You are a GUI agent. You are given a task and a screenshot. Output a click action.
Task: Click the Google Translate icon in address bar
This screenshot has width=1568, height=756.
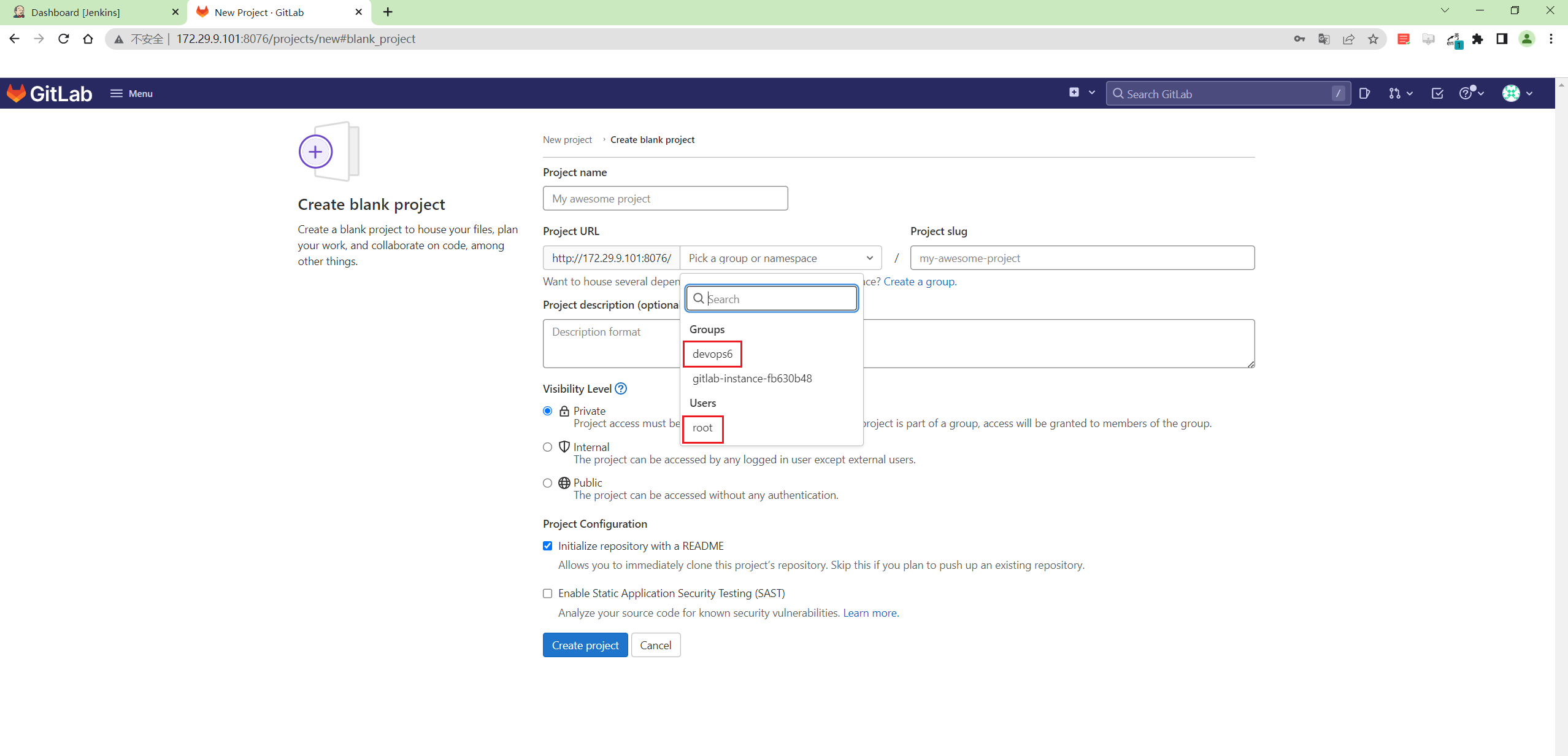(1324, 39)
